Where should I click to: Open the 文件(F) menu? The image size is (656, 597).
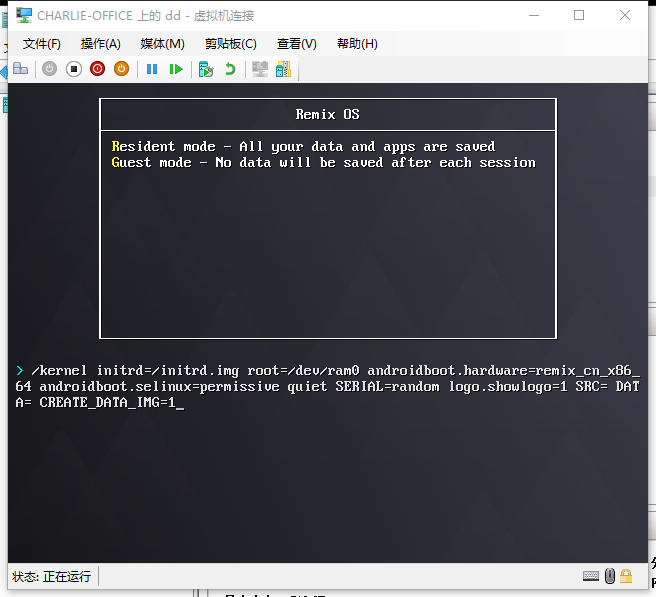click(x=42, y=44)
